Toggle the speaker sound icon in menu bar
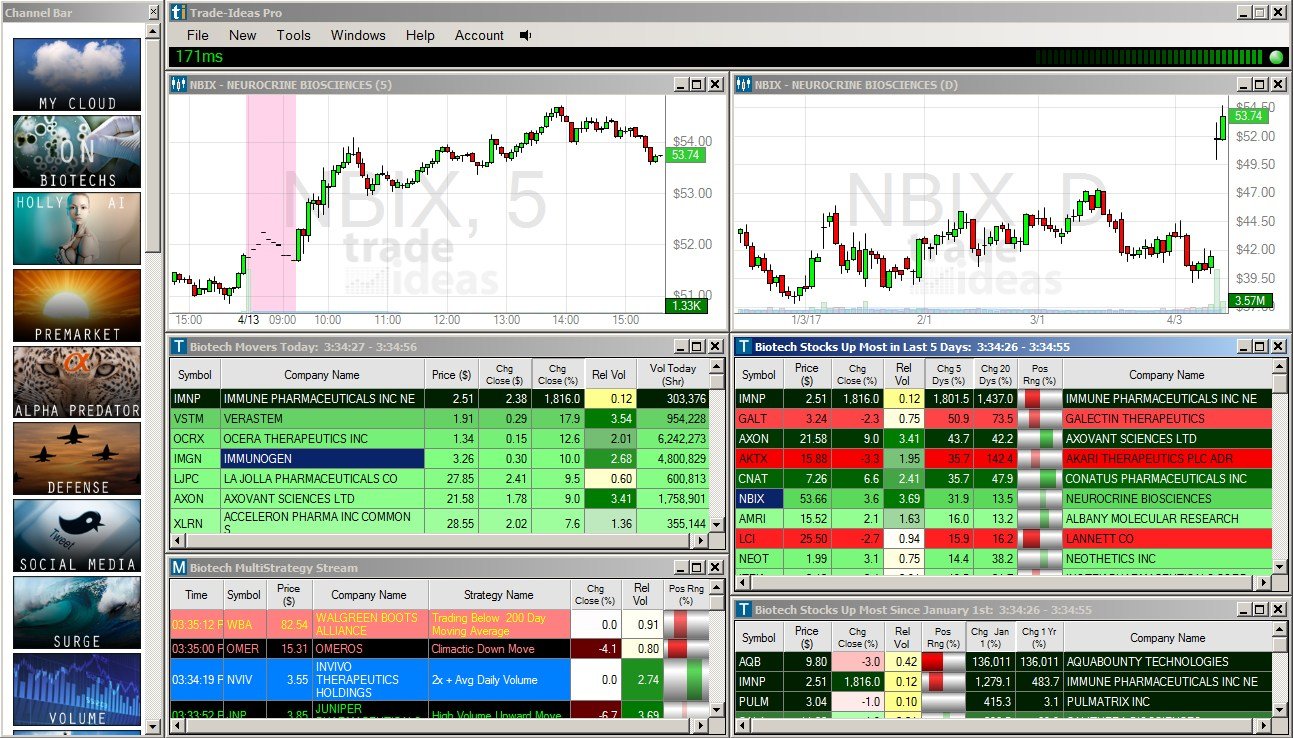Screen dimensions: 1293x738 526,35
